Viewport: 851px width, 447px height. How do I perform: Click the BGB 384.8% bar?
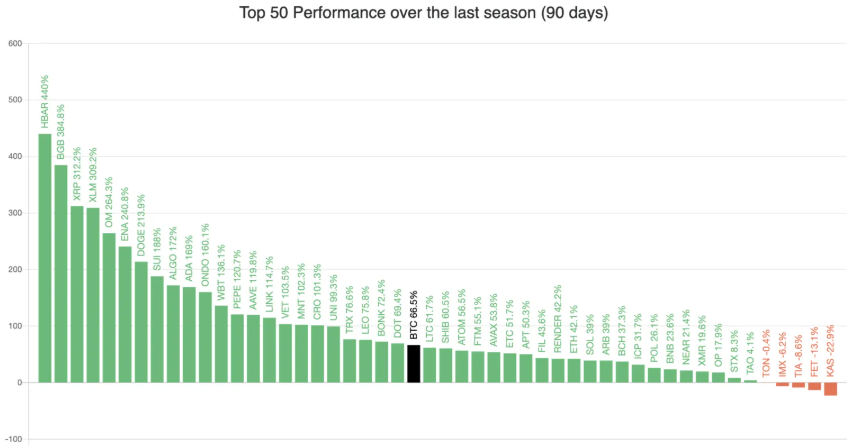[61, 274]
